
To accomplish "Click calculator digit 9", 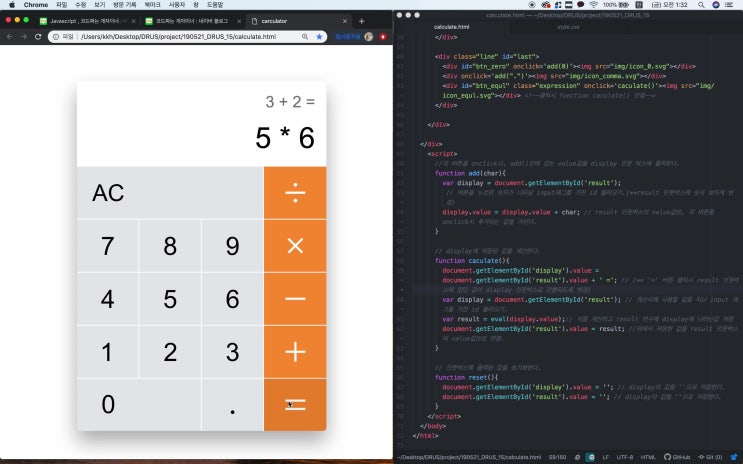I will pyautogui.click(x=232, y=246).
